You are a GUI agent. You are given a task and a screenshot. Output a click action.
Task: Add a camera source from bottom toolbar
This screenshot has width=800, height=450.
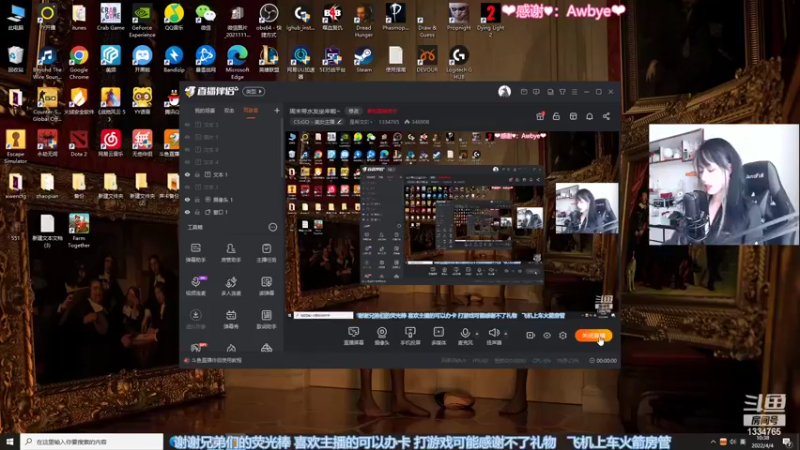pos(382,336)
